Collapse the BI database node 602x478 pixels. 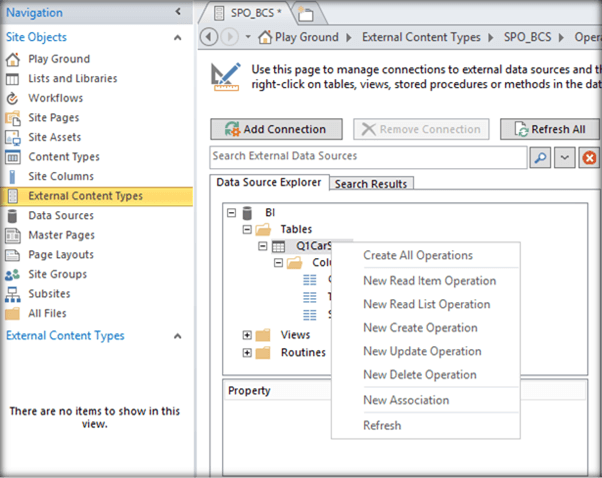(x=232, y=213)
